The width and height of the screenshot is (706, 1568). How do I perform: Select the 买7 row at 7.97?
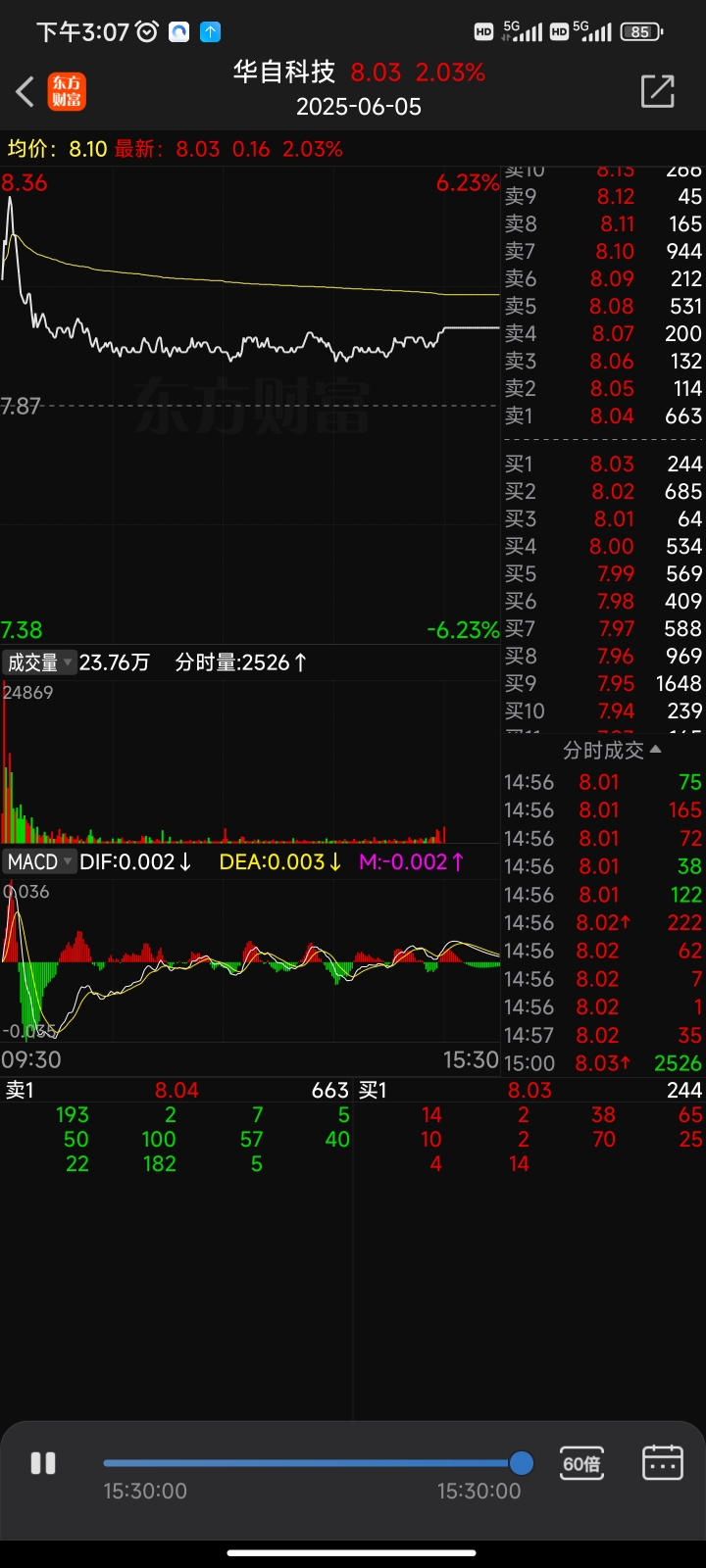(603, 628)
